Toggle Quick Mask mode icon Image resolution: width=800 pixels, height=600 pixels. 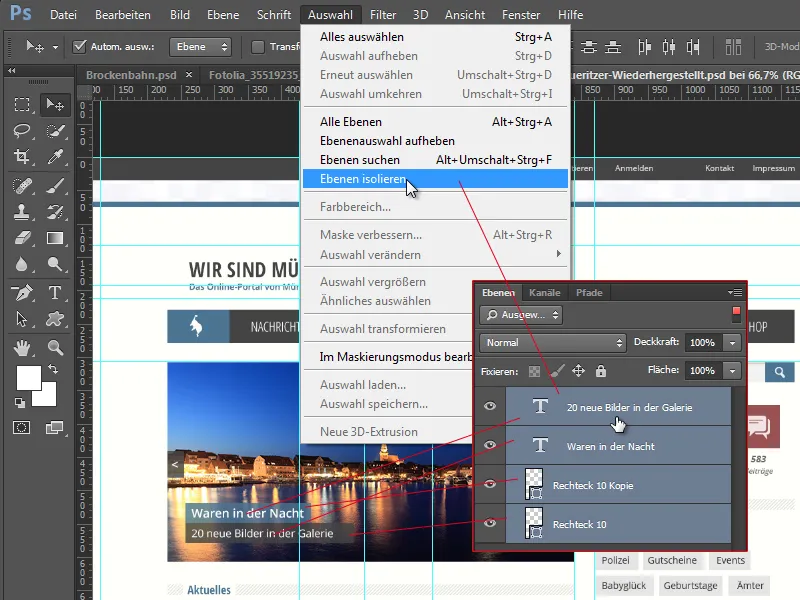pyautogui.click(x=21, y=428)
